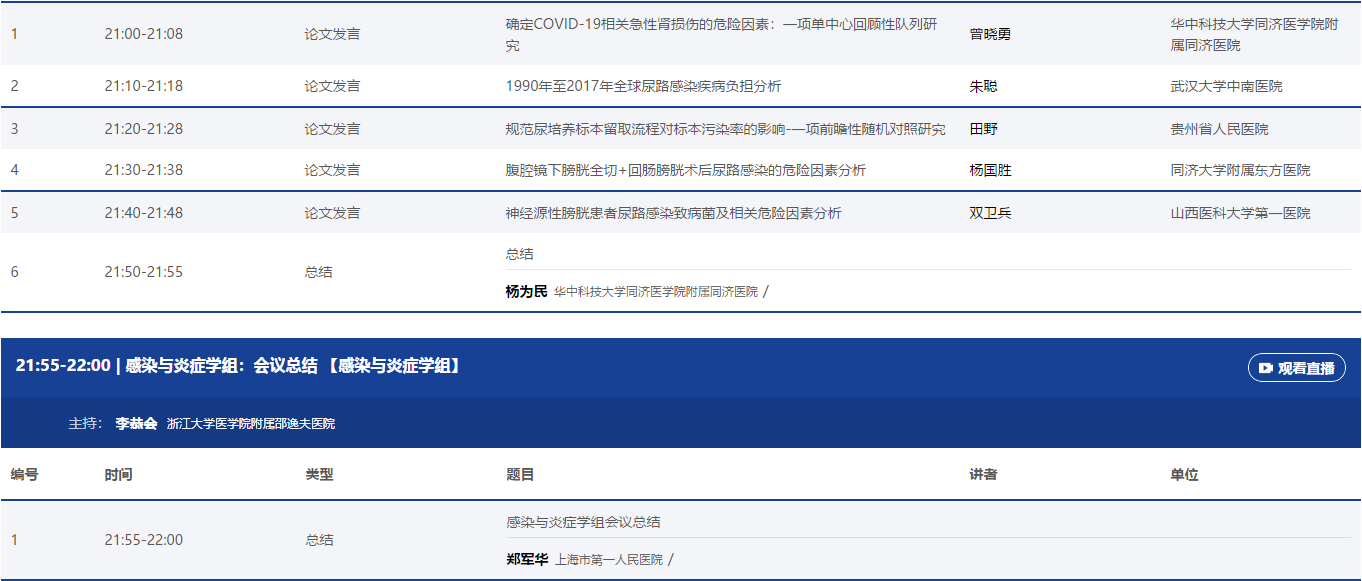Click the 题目 column header
This screenshot has width=1362, height=581.
(520, 474)
